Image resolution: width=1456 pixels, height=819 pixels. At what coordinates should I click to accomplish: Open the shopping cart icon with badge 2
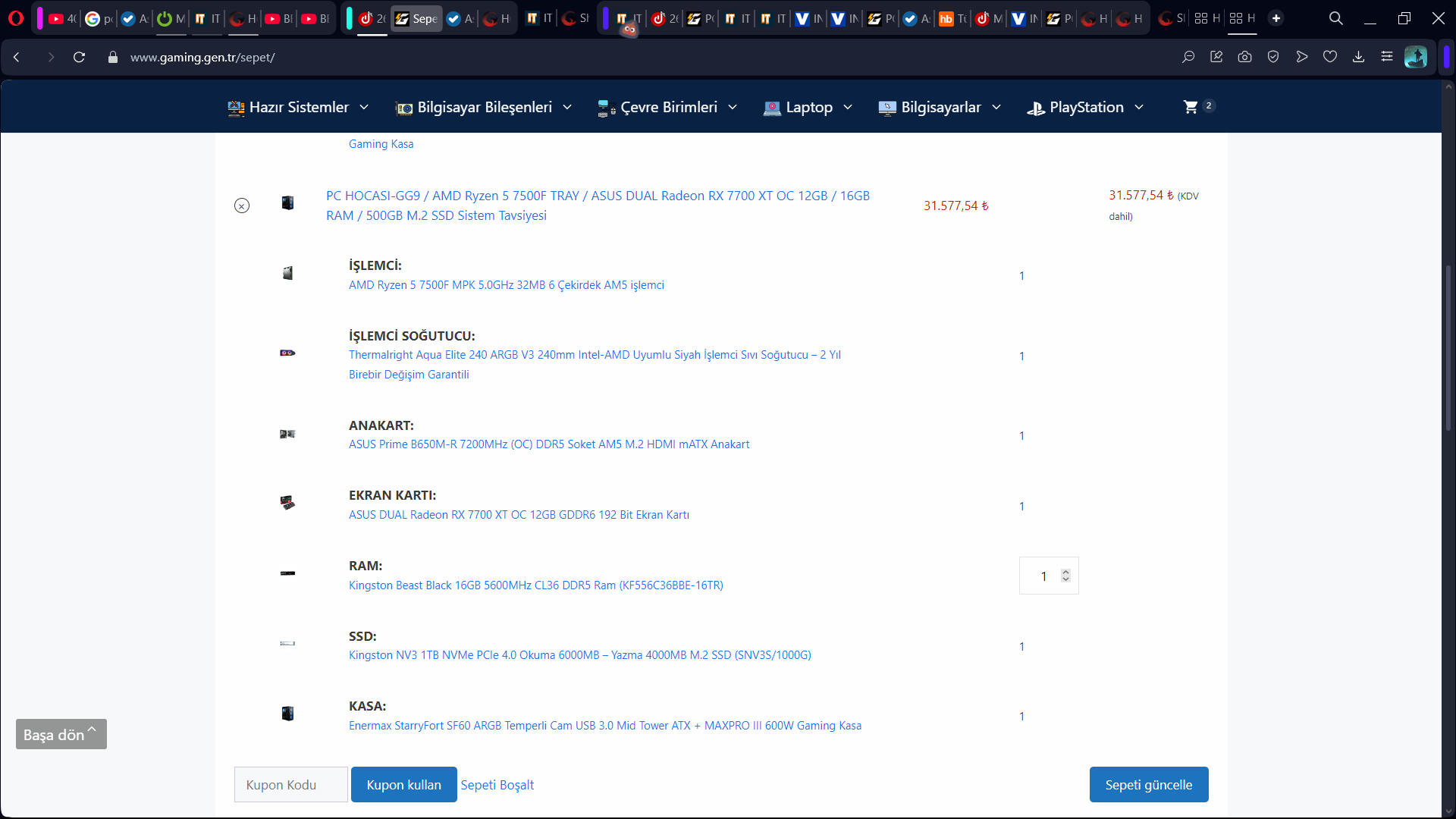pyautogui.click(x=1199, y=107)
